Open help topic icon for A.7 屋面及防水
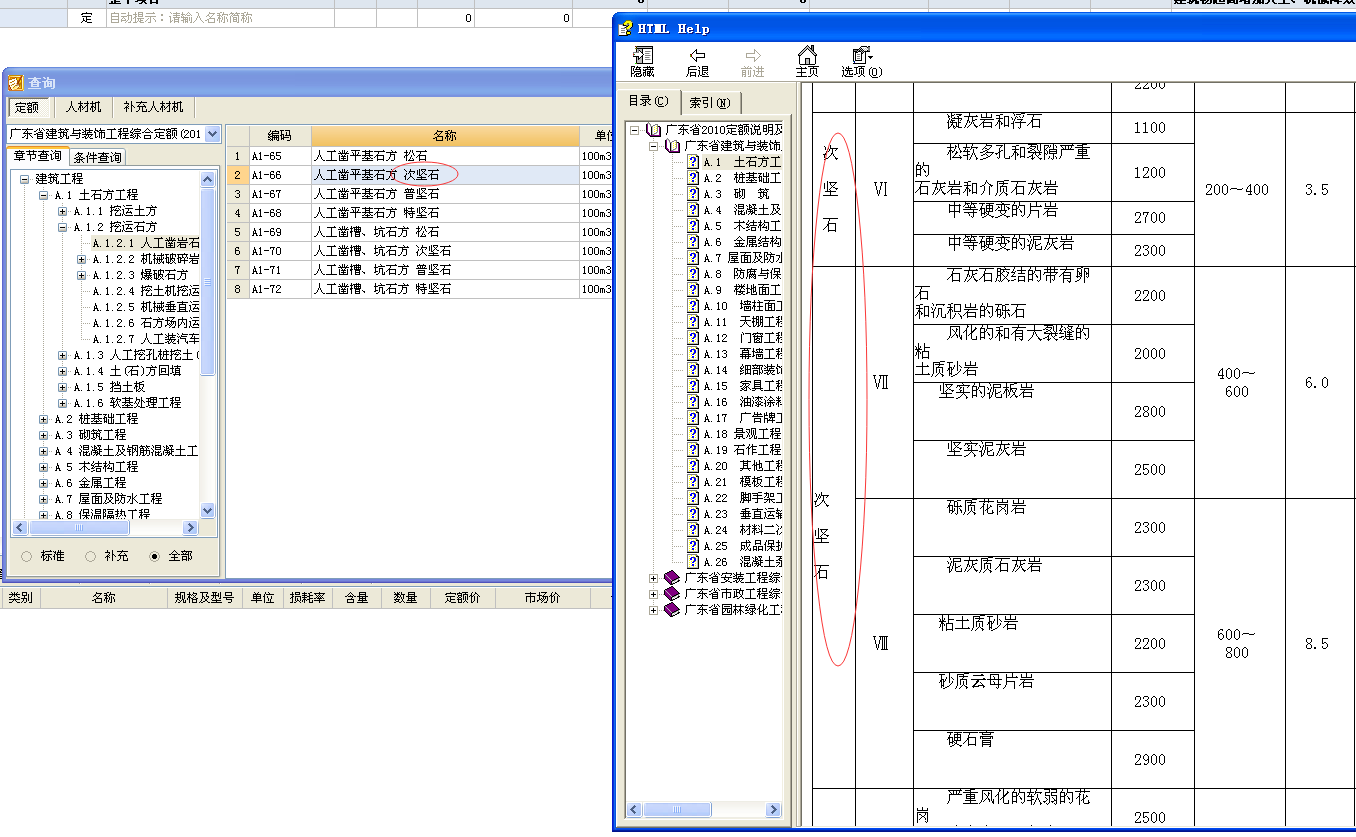1356x837 pixels. (693, 258)
